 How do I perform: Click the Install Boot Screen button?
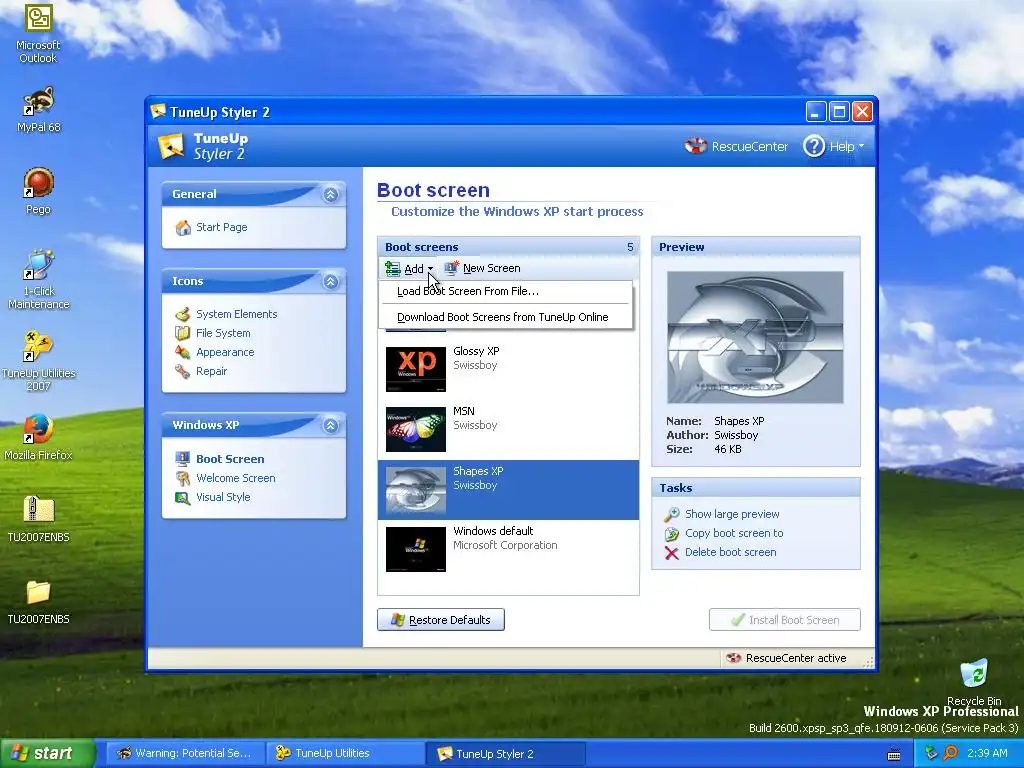click(x=785, y=620)
